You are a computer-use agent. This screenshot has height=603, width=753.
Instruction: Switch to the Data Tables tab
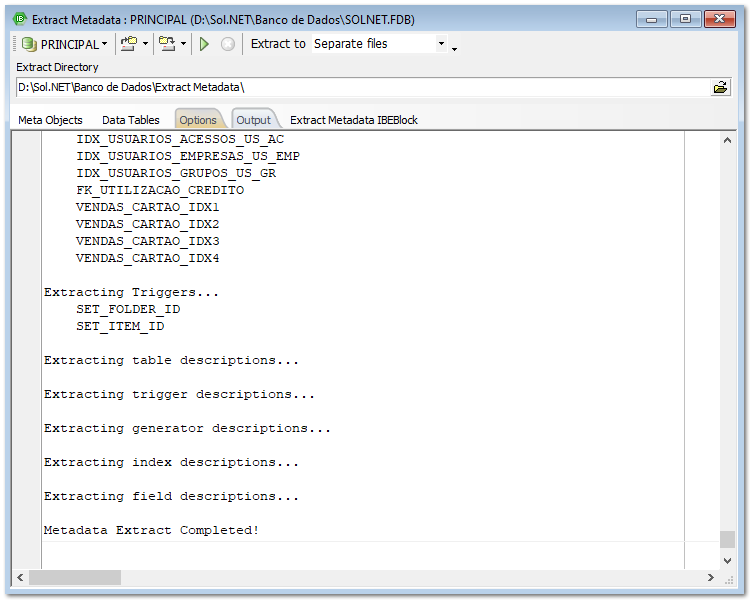131,120
